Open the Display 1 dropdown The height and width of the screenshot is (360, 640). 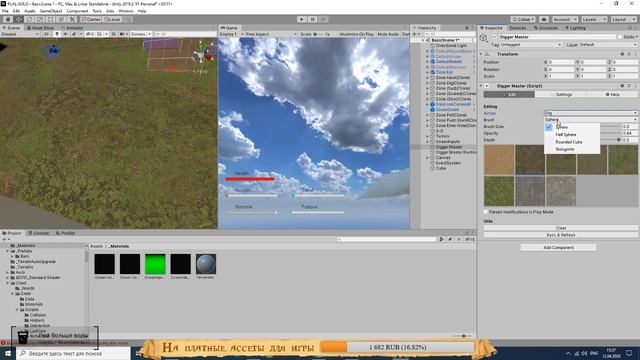[231, 34]
